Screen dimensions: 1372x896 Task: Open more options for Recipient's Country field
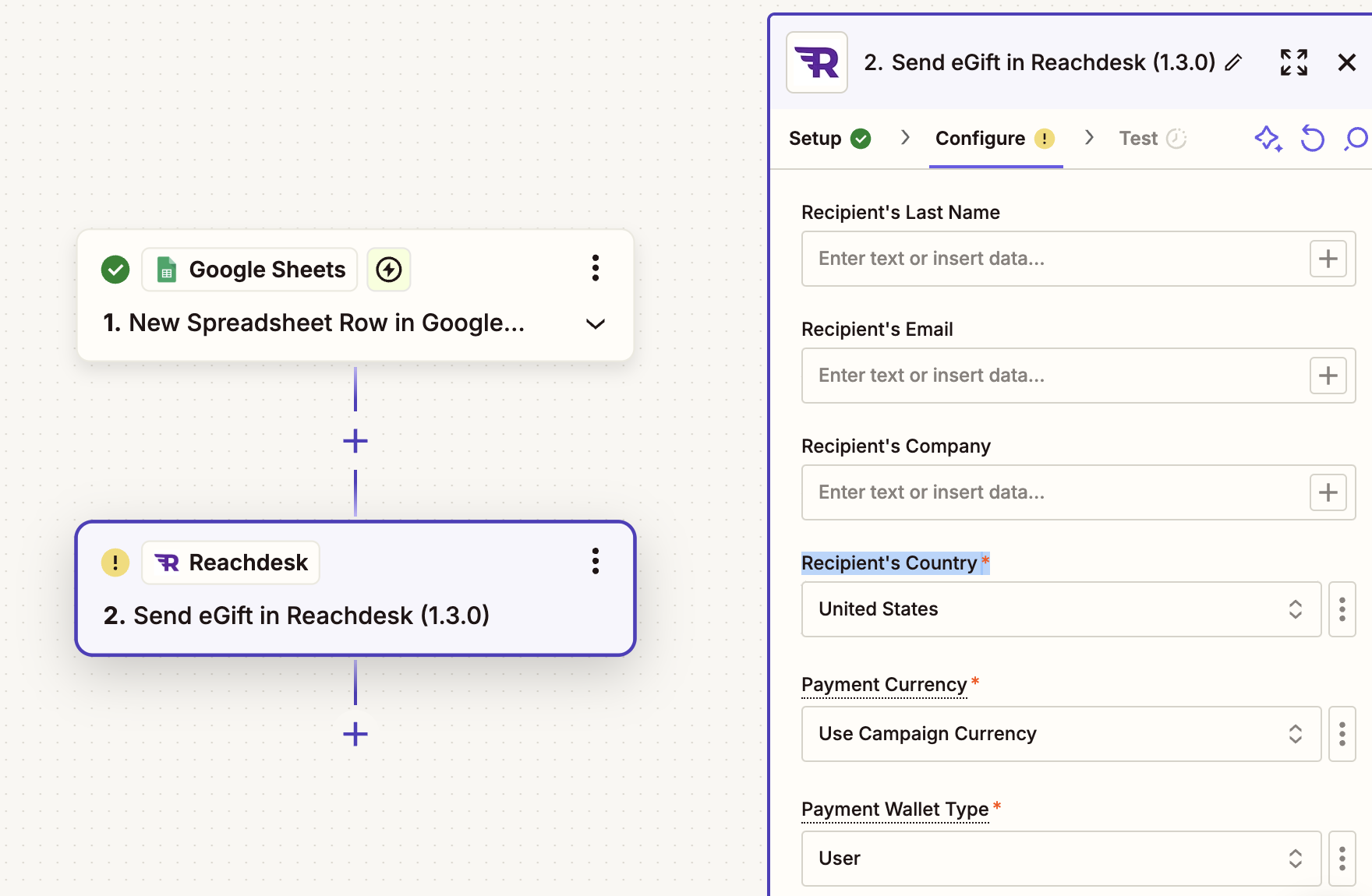pos(1342,609)
